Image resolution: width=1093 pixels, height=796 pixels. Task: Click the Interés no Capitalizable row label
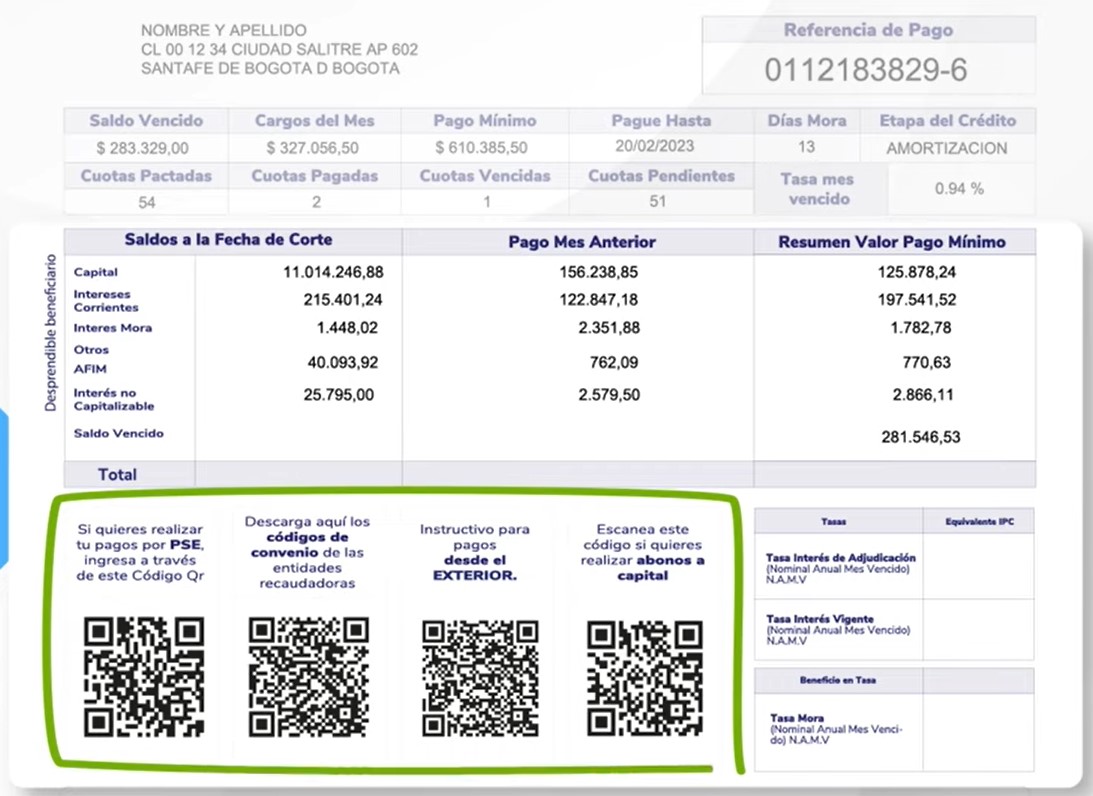(114, 399)
